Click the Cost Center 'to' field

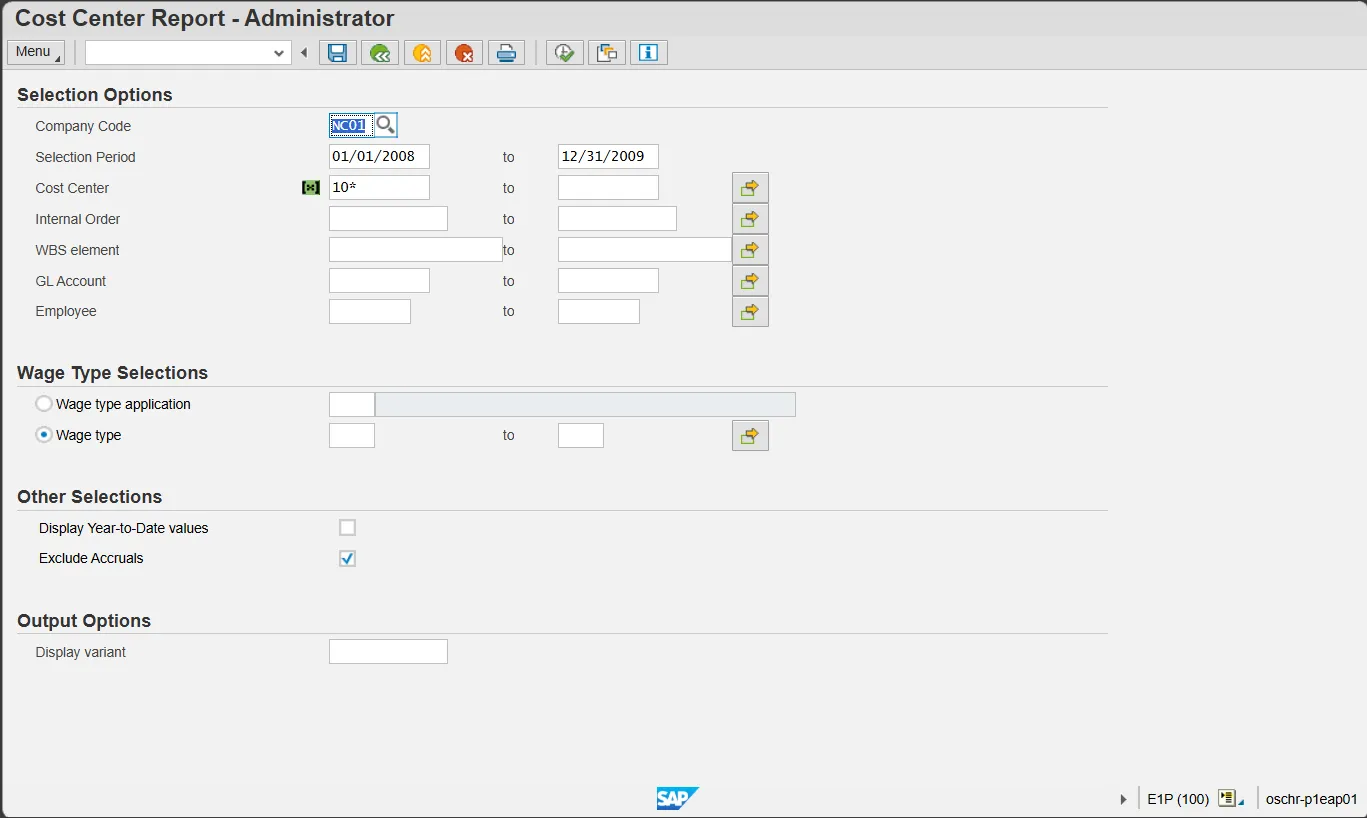[608, 188]
